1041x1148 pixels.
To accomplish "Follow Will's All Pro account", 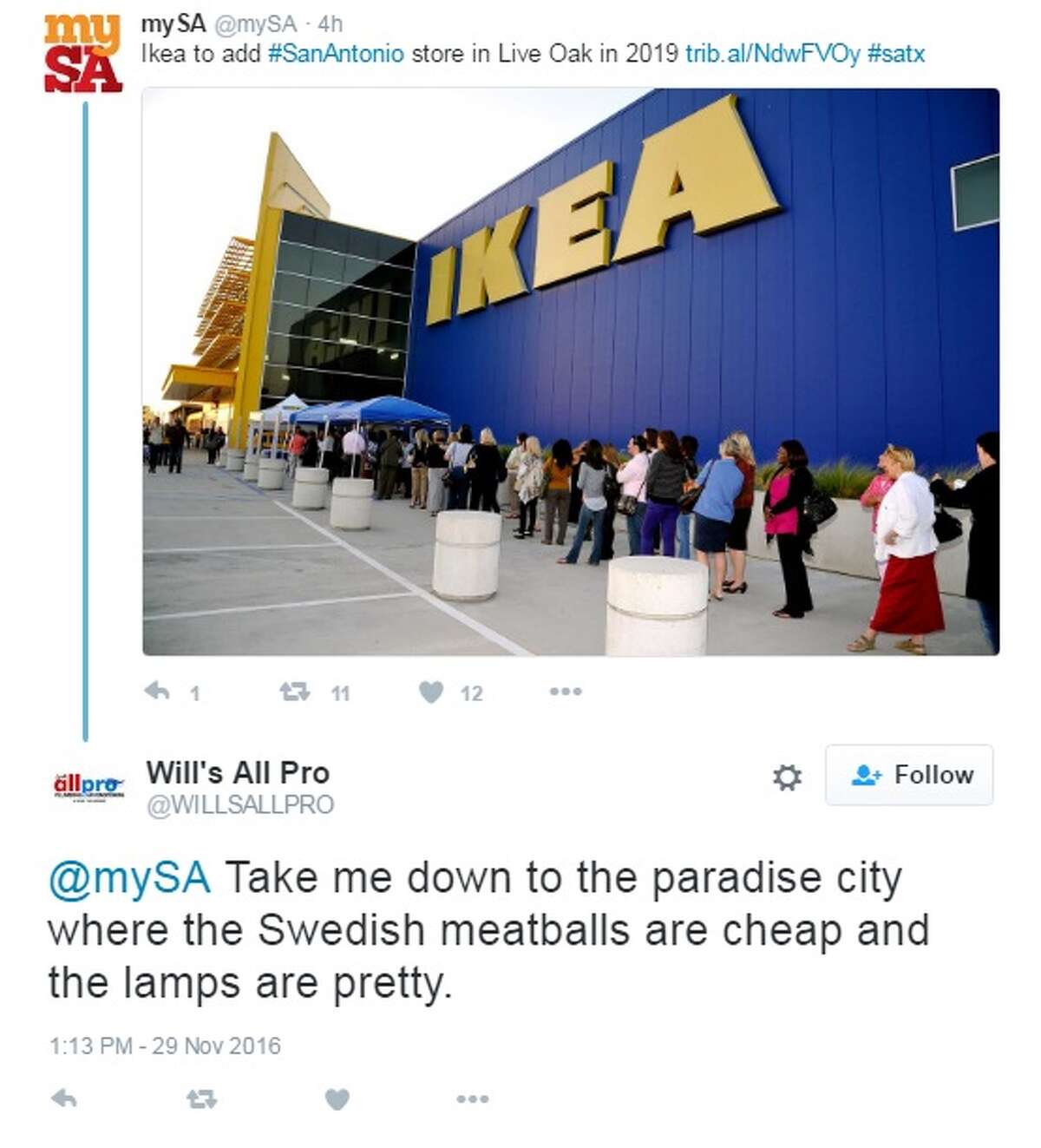I will click(909, 775).
